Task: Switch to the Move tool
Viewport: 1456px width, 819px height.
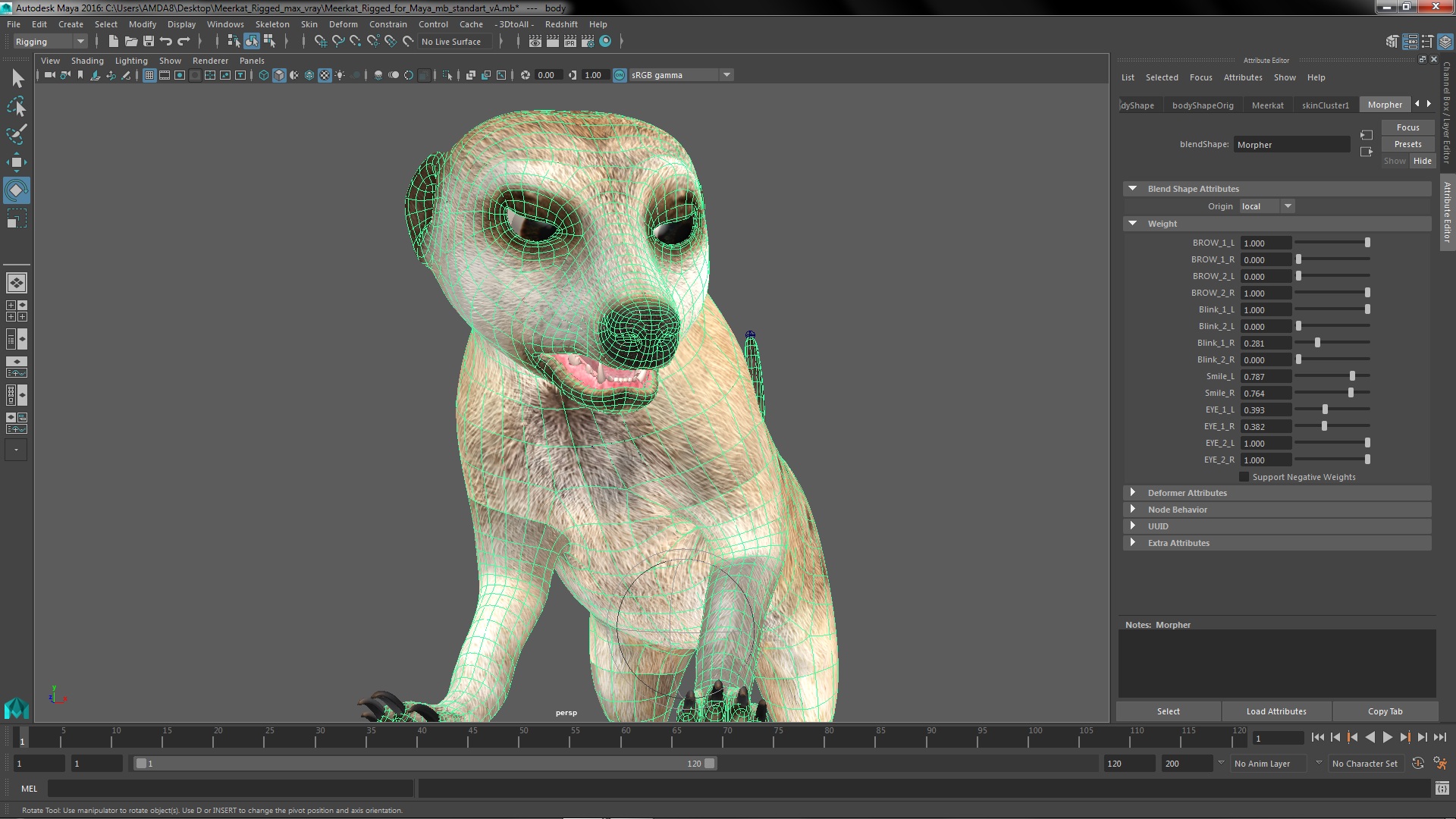Action: [x=17, y=162]
